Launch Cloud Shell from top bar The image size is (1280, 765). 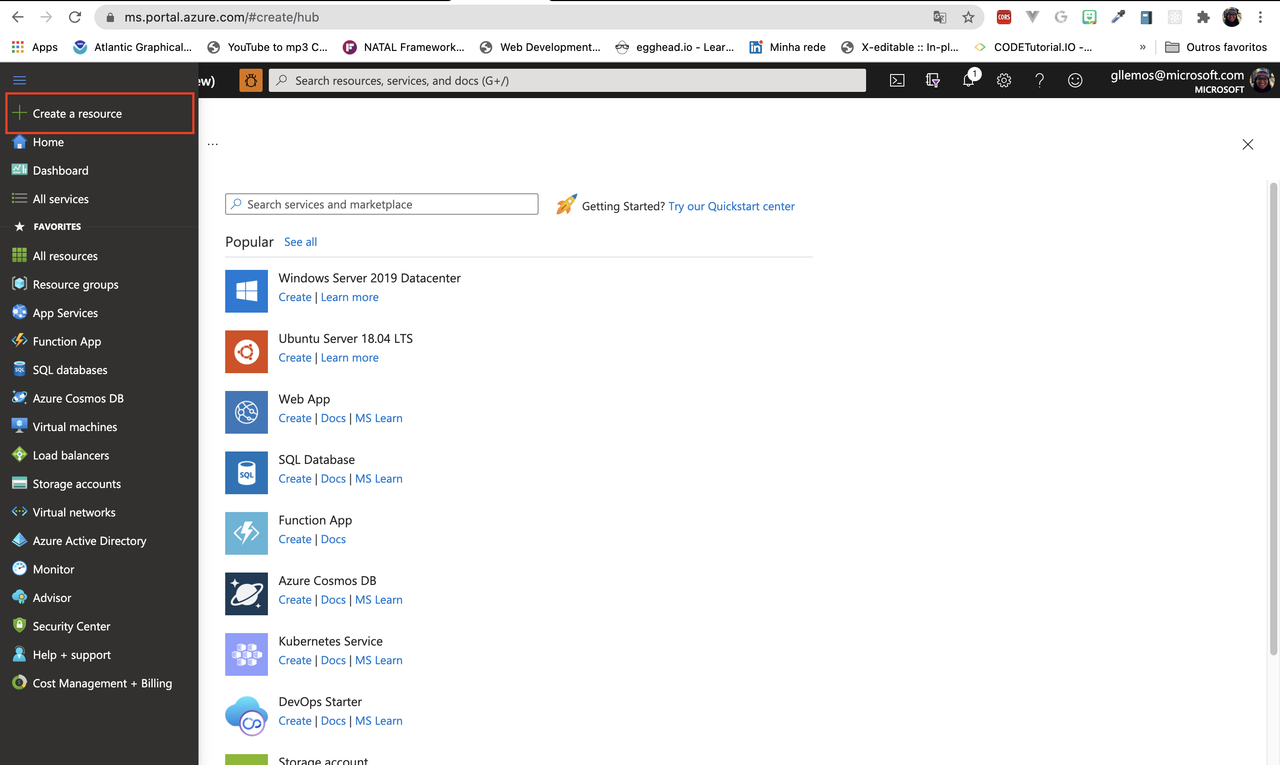coord(897,80)
